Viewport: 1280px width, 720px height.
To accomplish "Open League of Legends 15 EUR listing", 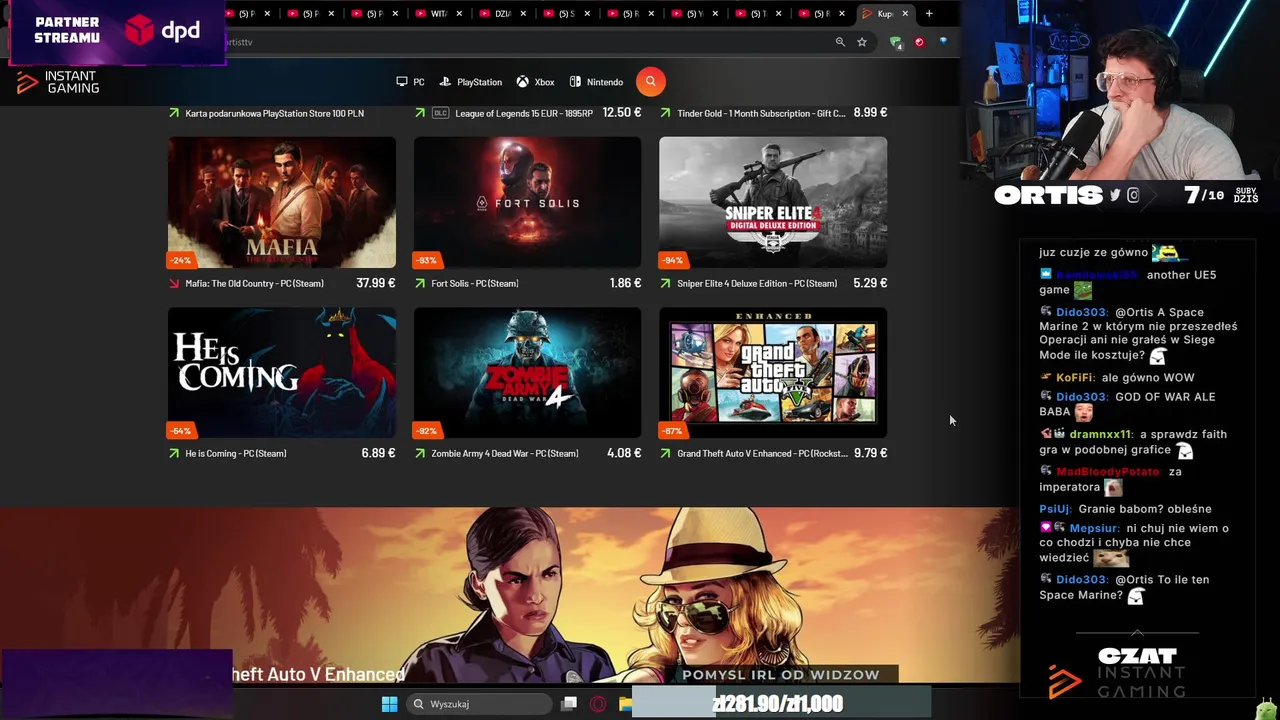I will (x=524, y=114).
